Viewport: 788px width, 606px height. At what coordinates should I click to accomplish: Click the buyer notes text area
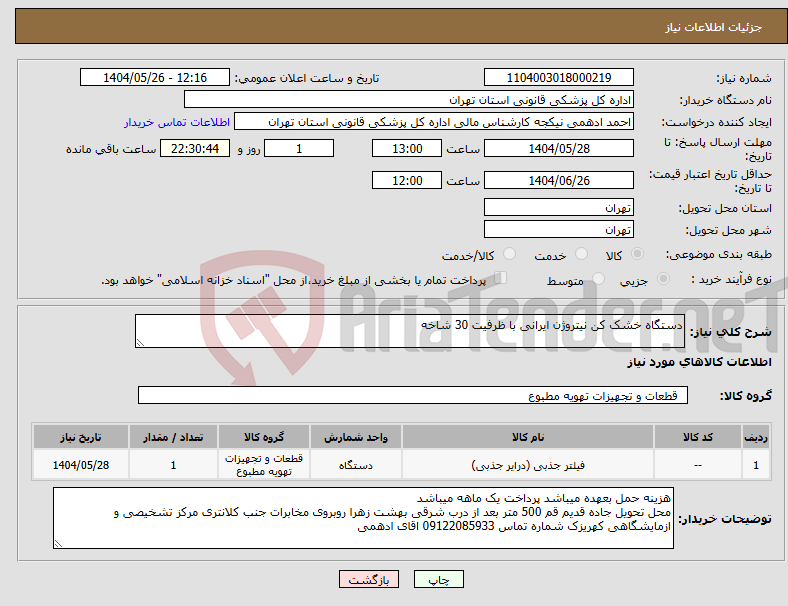[363, 518]
